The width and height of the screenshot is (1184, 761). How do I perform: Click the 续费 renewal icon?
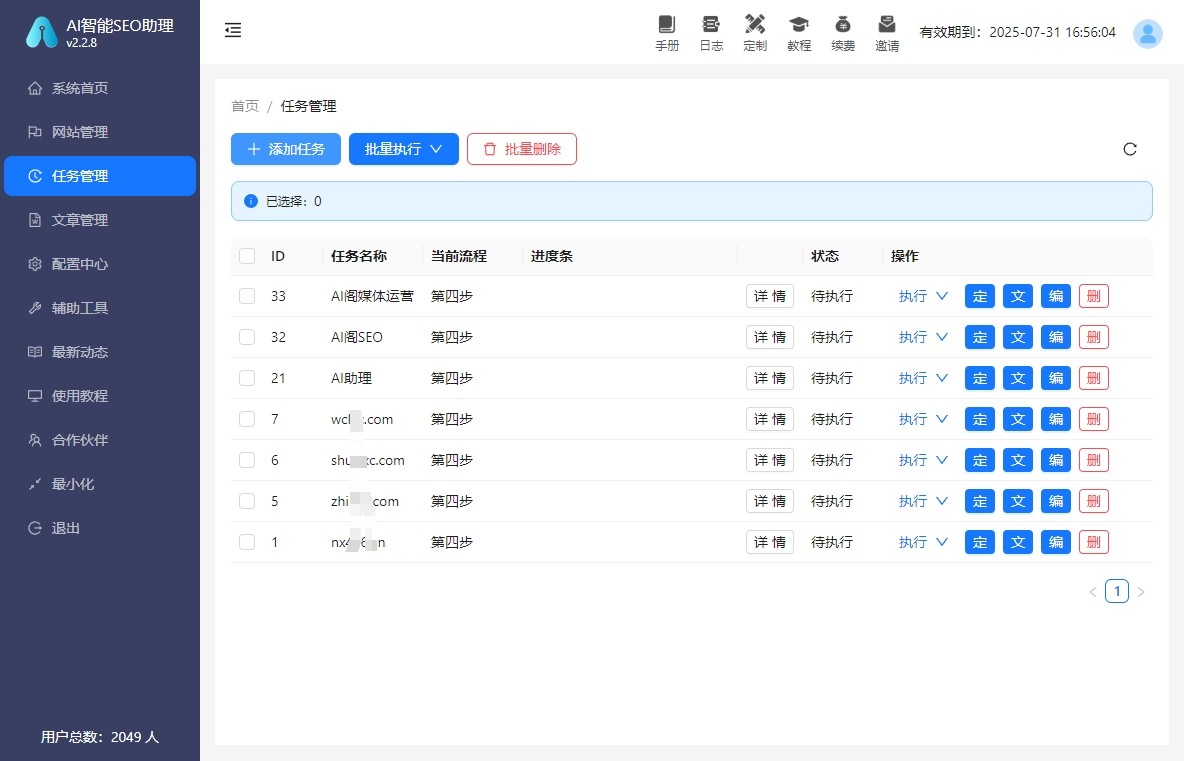point(843,32)
